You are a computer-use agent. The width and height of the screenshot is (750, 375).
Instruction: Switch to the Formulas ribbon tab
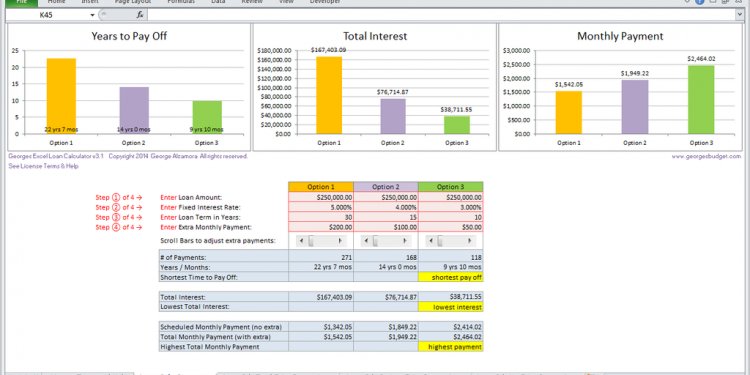181,2
